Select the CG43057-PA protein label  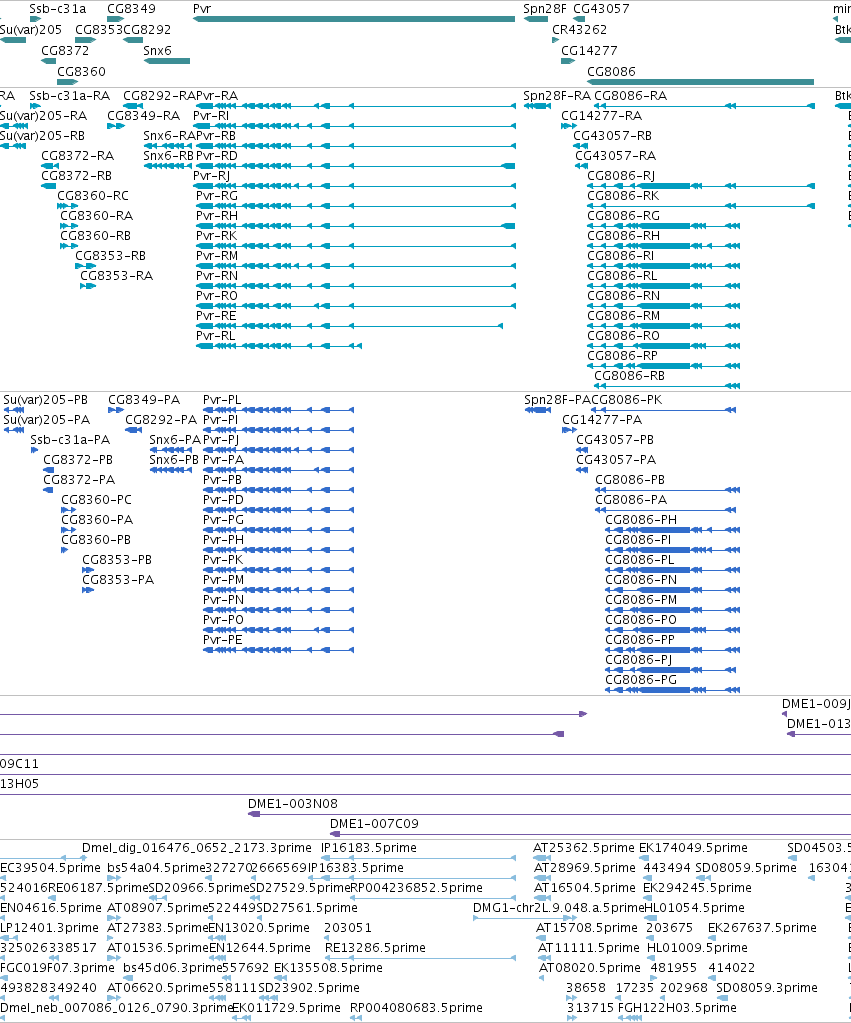click(x=615, y=460)
